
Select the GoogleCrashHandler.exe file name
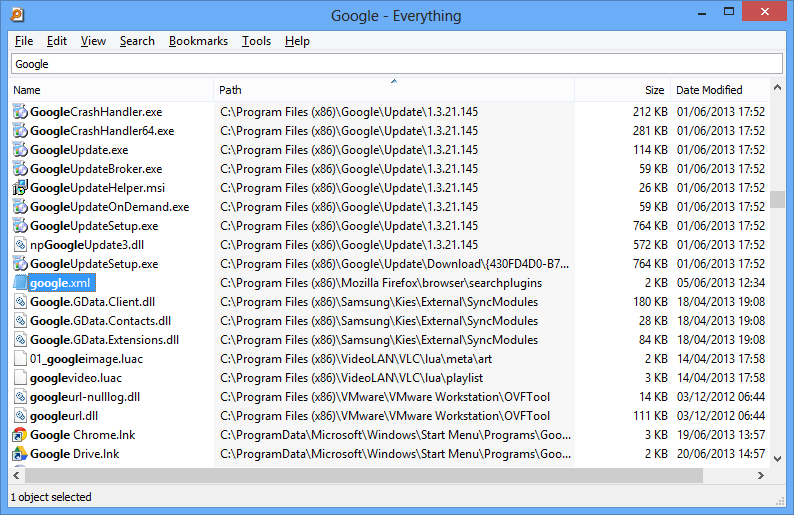[x=96, y=112]
